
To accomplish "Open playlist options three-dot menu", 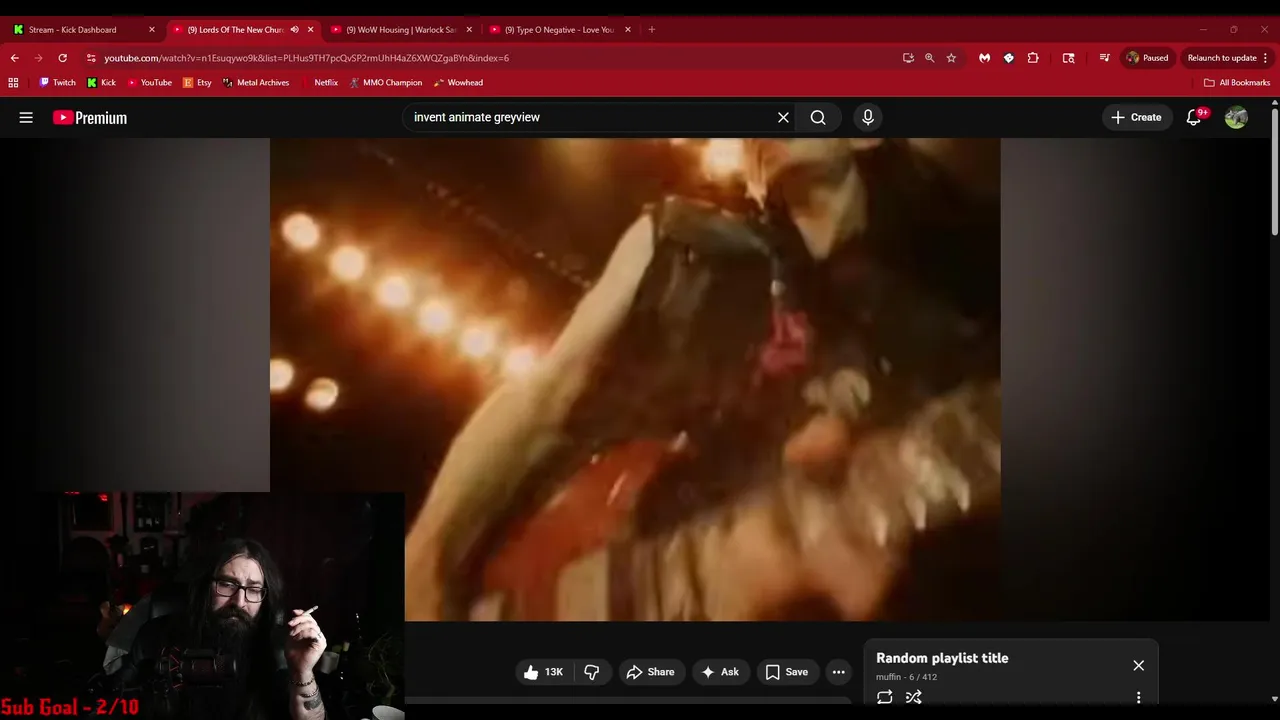I will click(x=1138, y=697).
